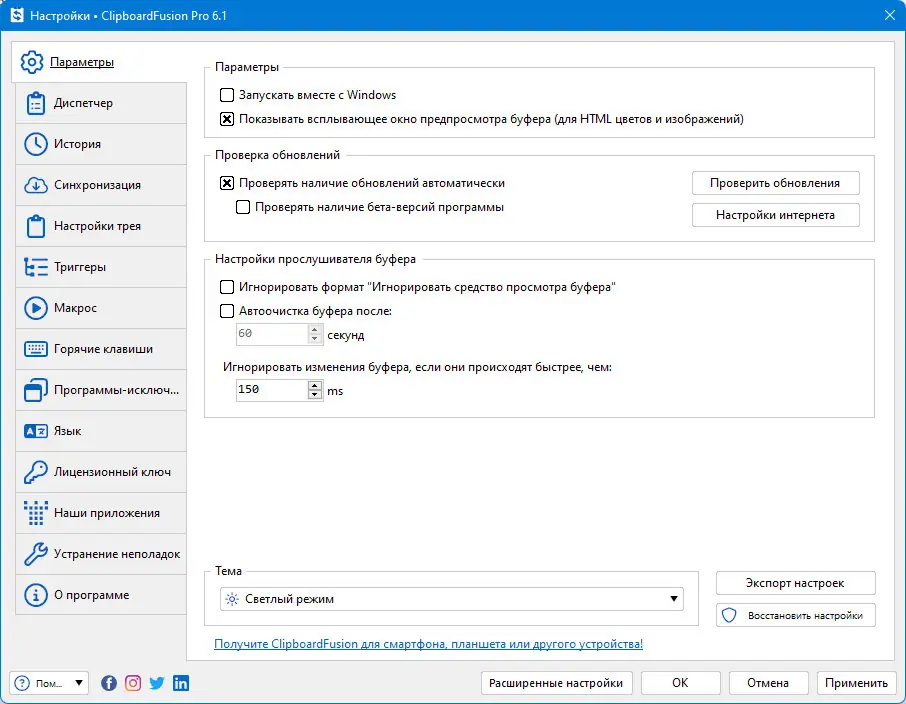Click the key icon for Лицензионный ключ

tap(37, 471)
